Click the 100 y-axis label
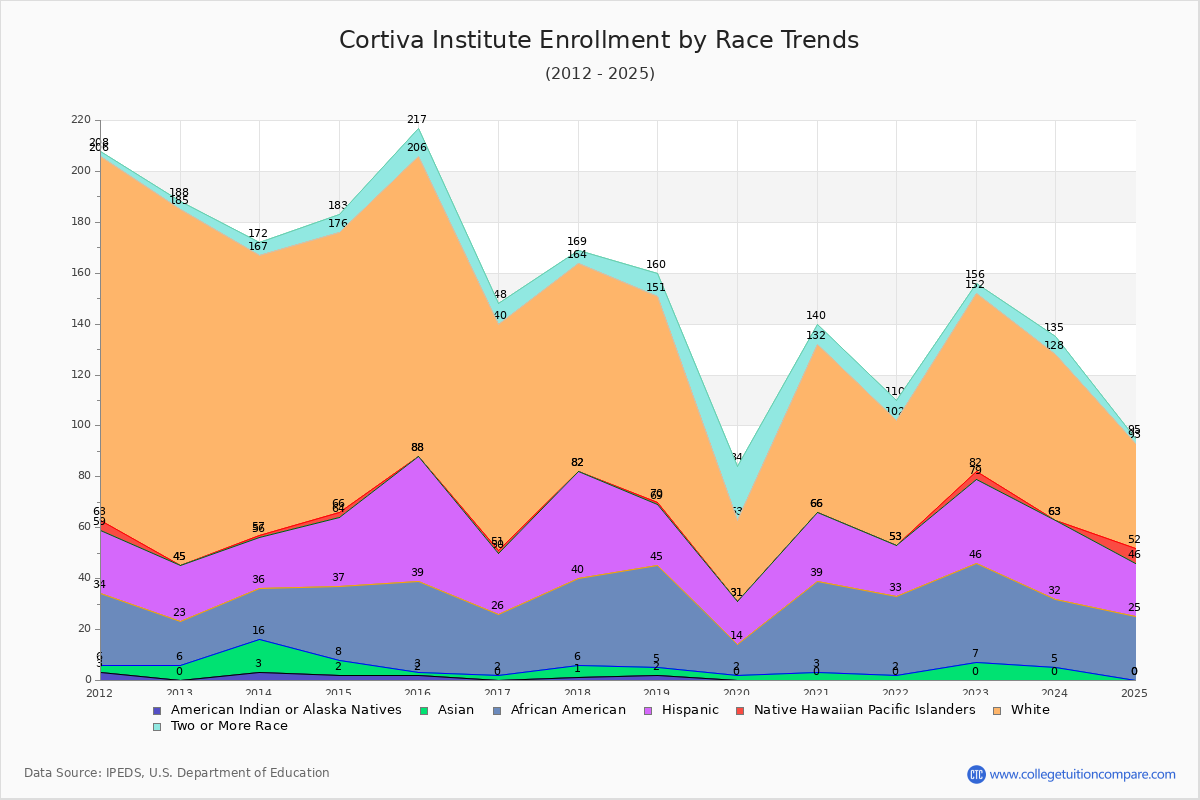 pos(83,425)
